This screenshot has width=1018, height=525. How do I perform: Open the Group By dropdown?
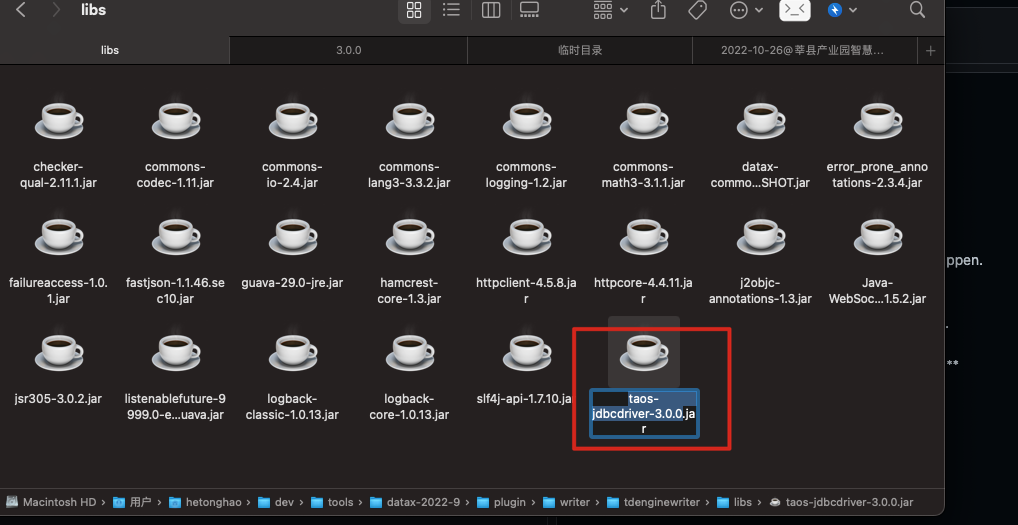coord(610,10)
